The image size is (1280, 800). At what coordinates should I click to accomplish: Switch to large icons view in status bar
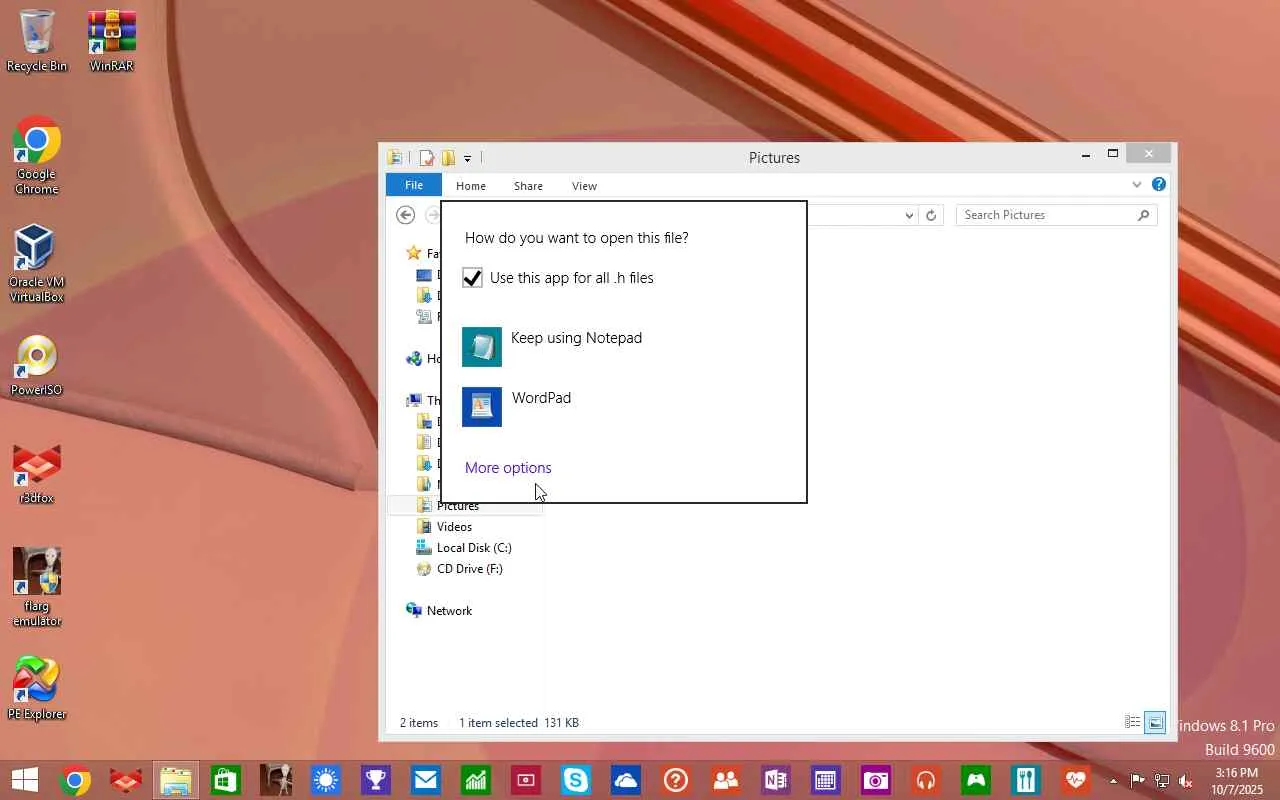click(x=1155, y=722)
